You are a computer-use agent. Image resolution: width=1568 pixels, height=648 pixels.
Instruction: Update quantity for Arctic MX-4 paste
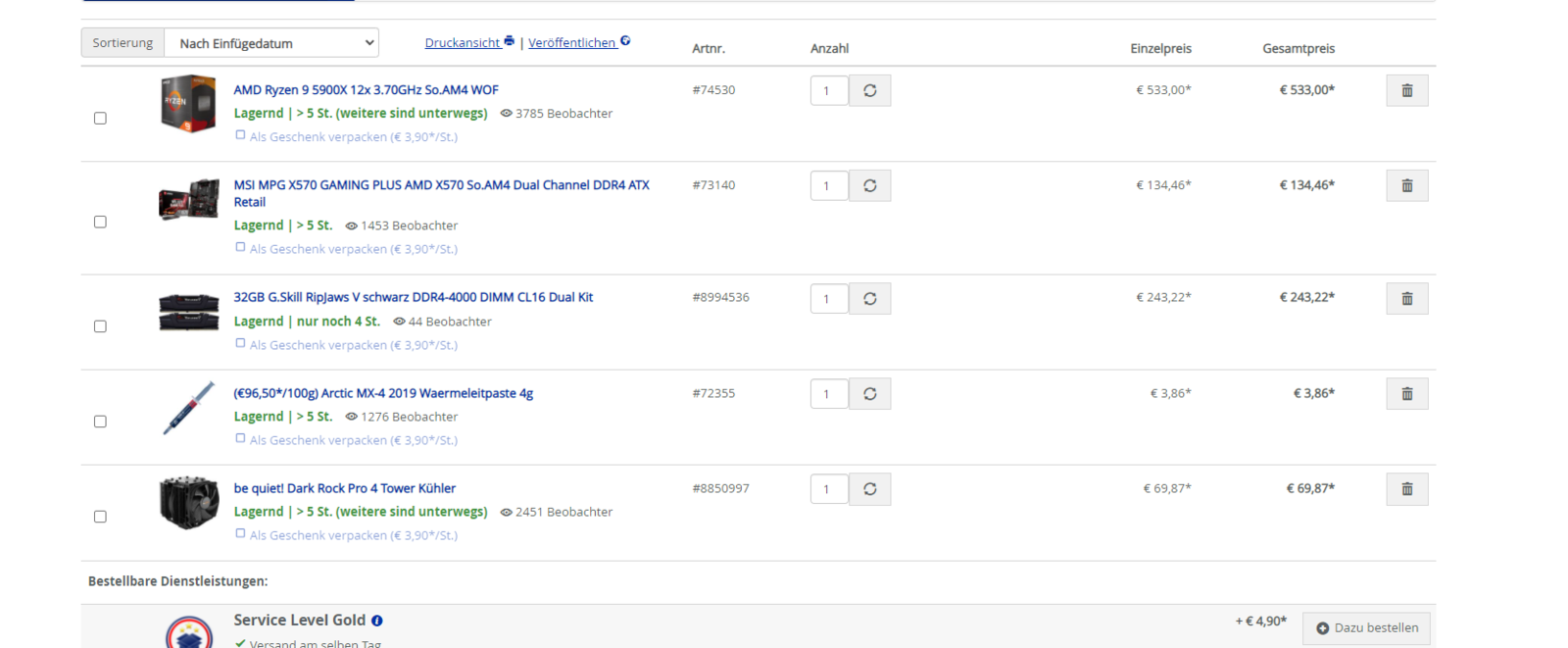pos(869,393)
